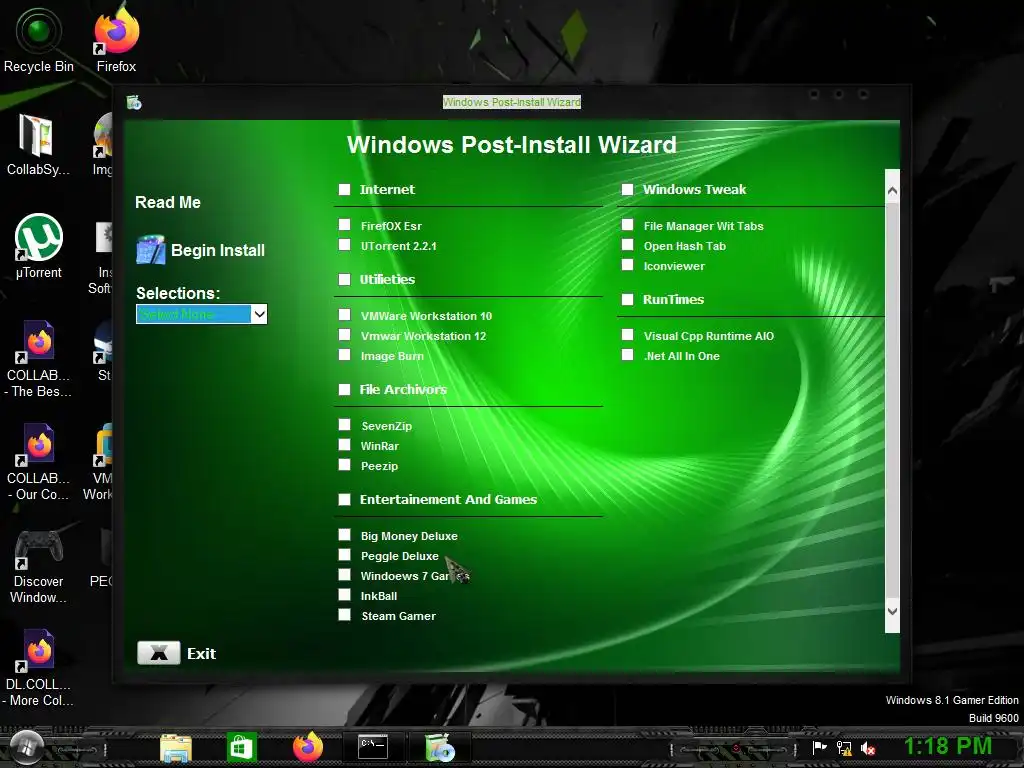
Task: Click the scrollbar up arrow
Action: click(x=892, y=191)
